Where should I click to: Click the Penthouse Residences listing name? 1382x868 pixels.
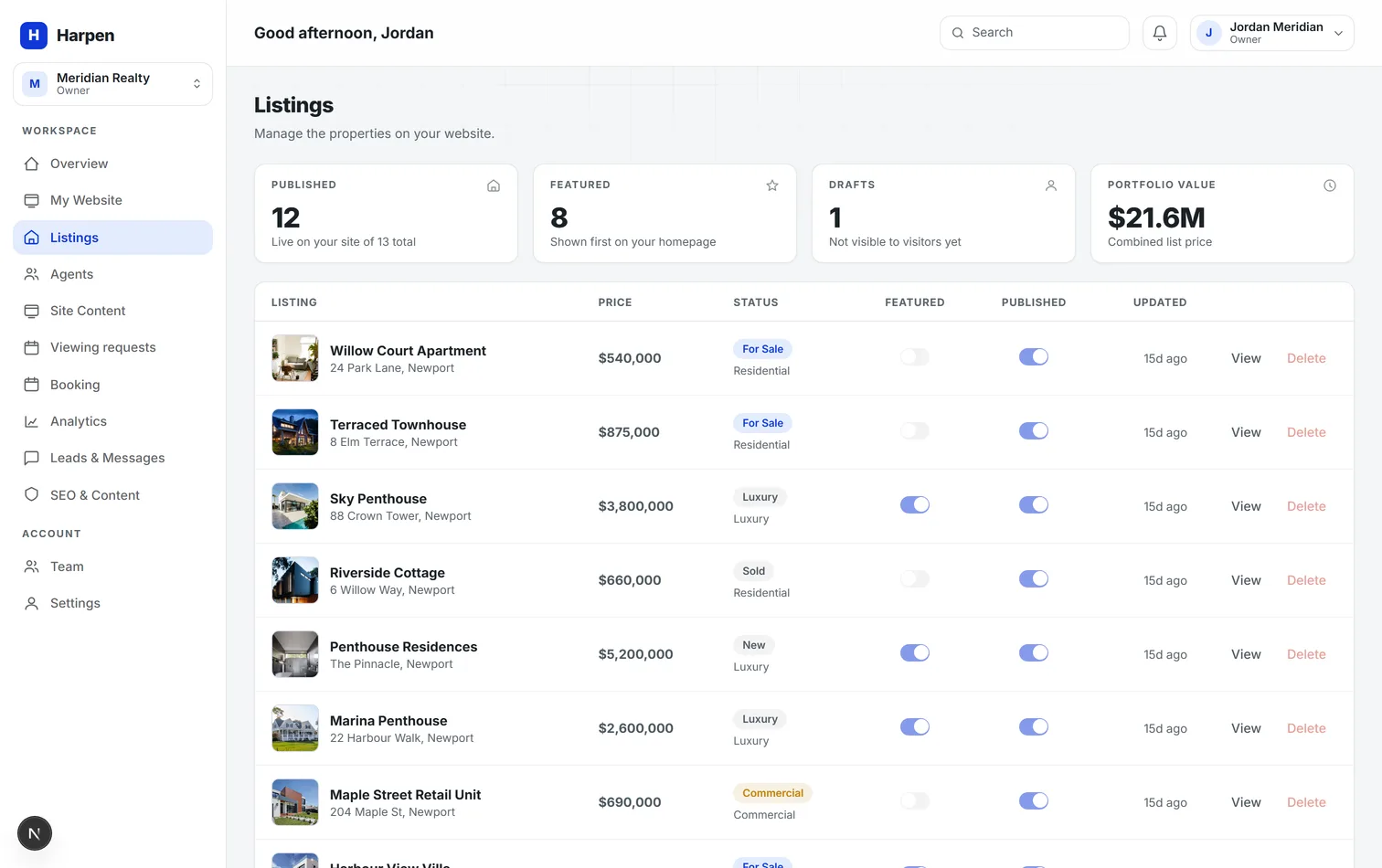pyautogui.click(x=404, y=647)
